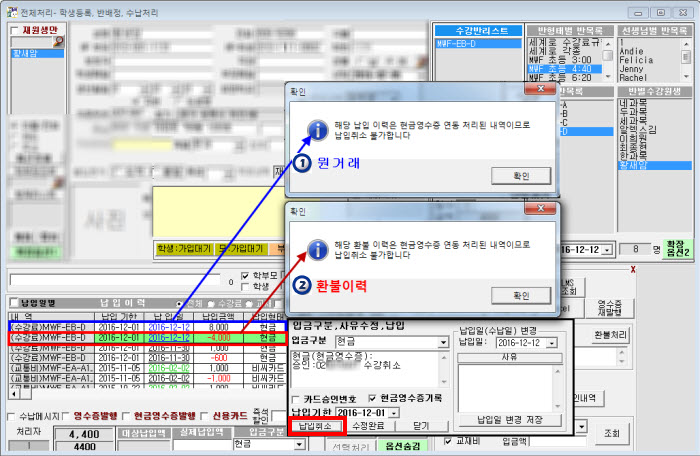Confirm the 납입 이력 message with 확인
The width and height of the screenshot is (700, 456).
(521, 176)
